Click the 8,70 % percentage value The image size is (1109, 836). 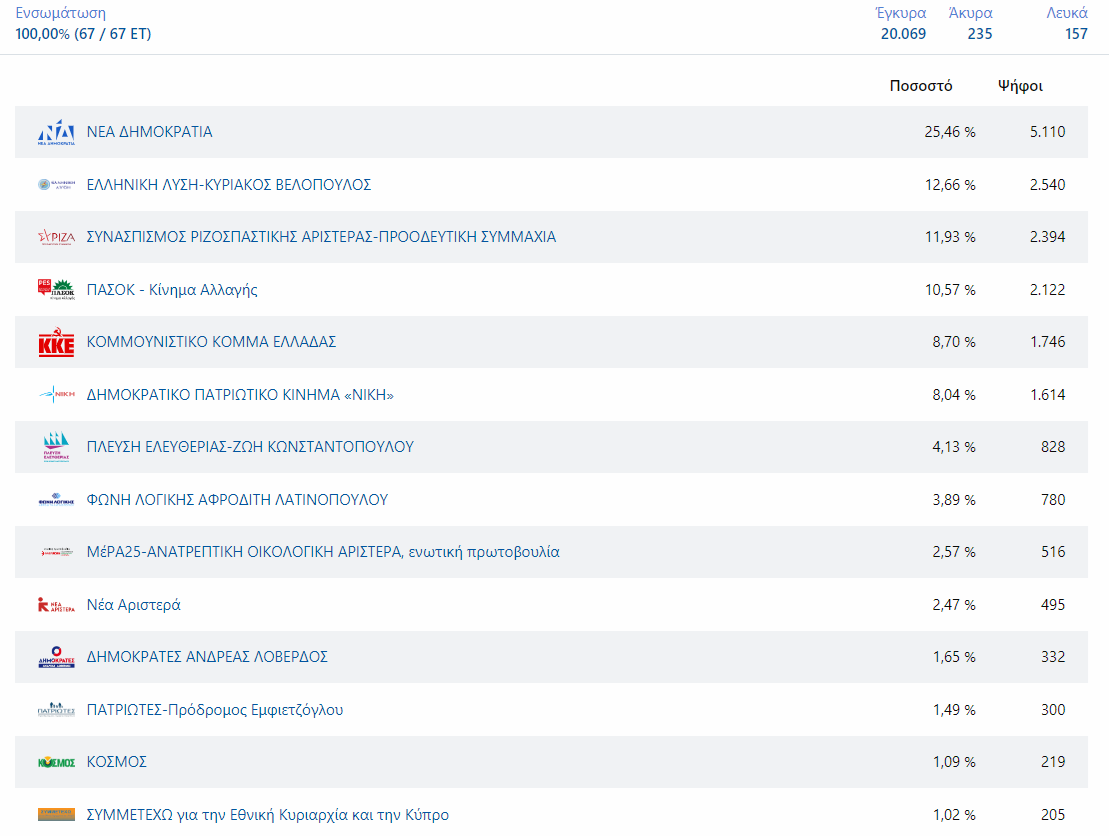[x=954, y=342]
